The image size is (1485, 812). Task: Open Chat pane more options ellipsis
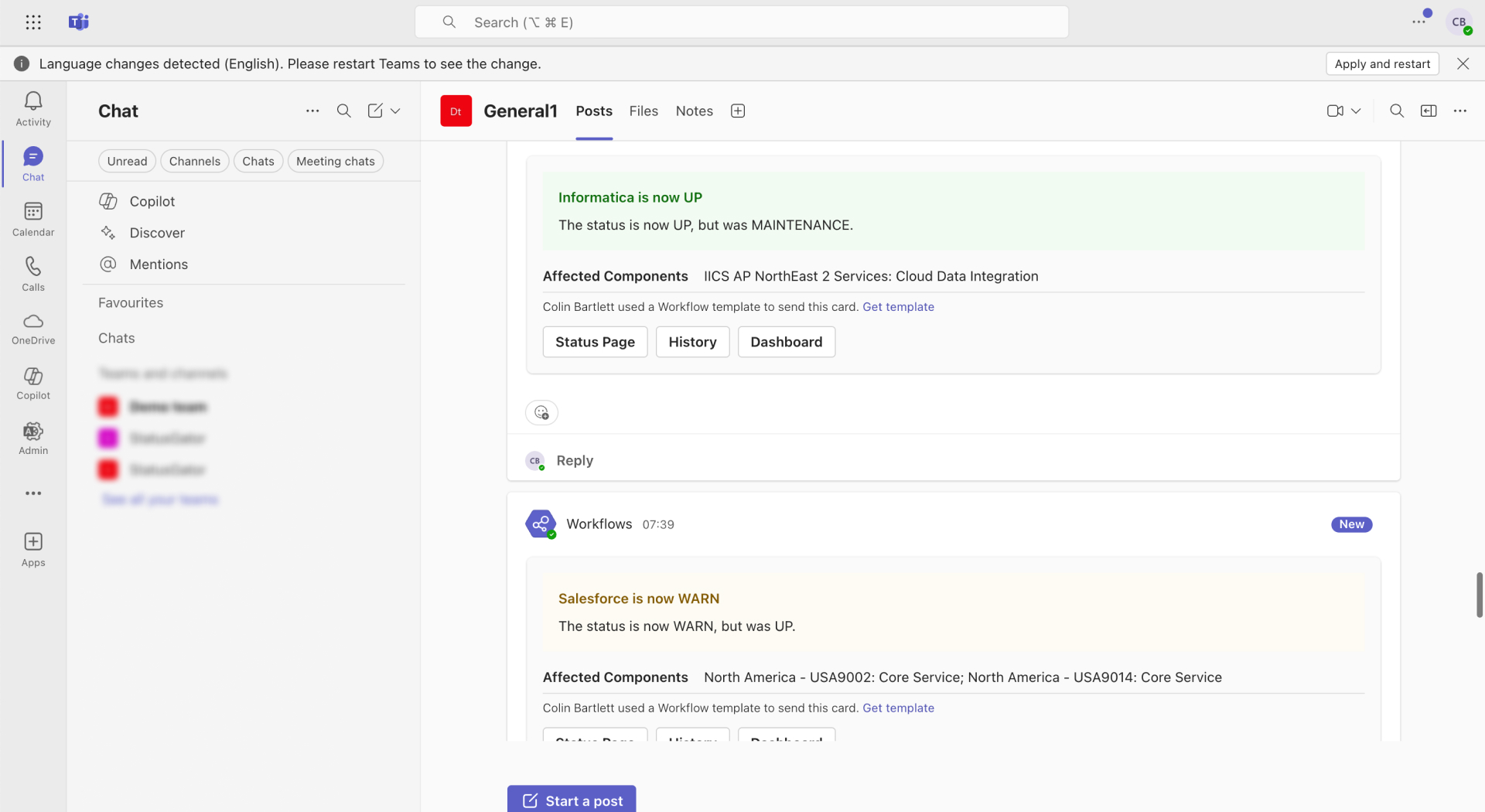pos(312,111)
